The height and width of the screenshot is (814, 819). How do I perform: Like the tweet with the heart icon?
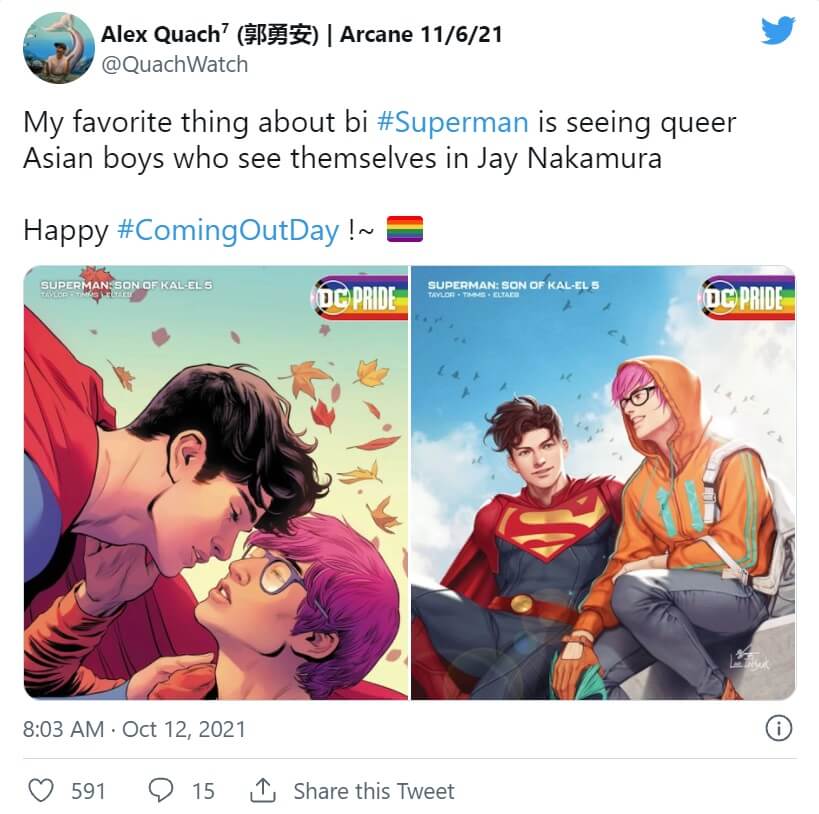[x=41, y=790]
